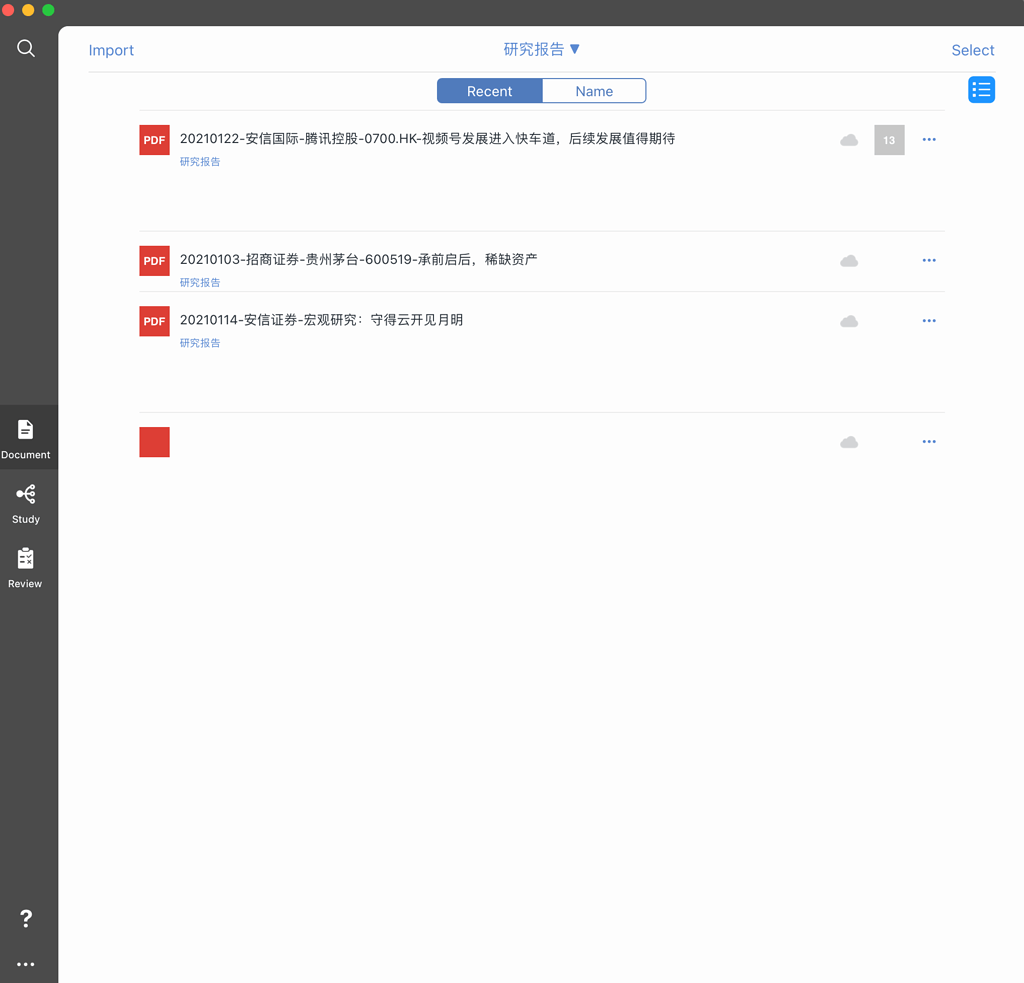Image resolution: width=1024 pixels, height=983 pixels.
Task: Sort documents by Name tab
Action: [594, 91]
